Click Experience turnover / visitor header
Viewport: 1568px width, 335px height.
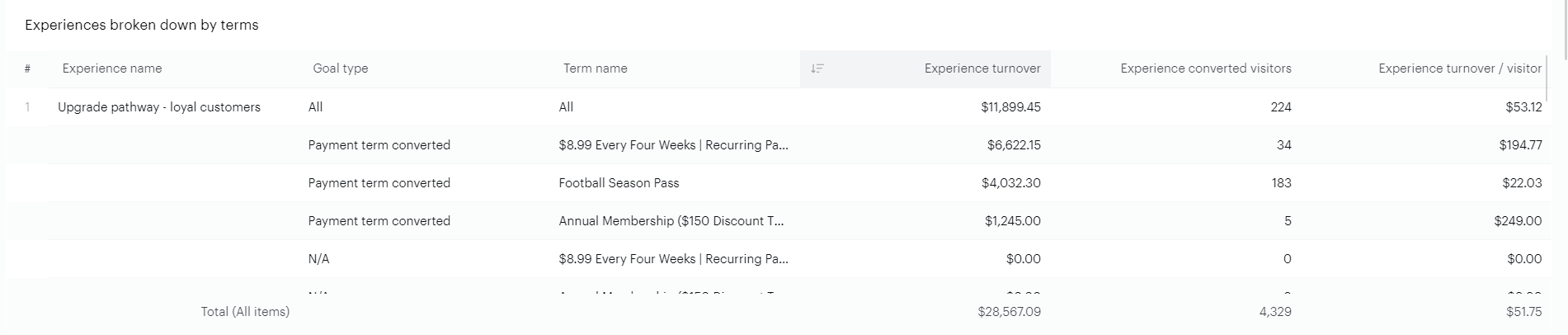[x=1459, y=68]
